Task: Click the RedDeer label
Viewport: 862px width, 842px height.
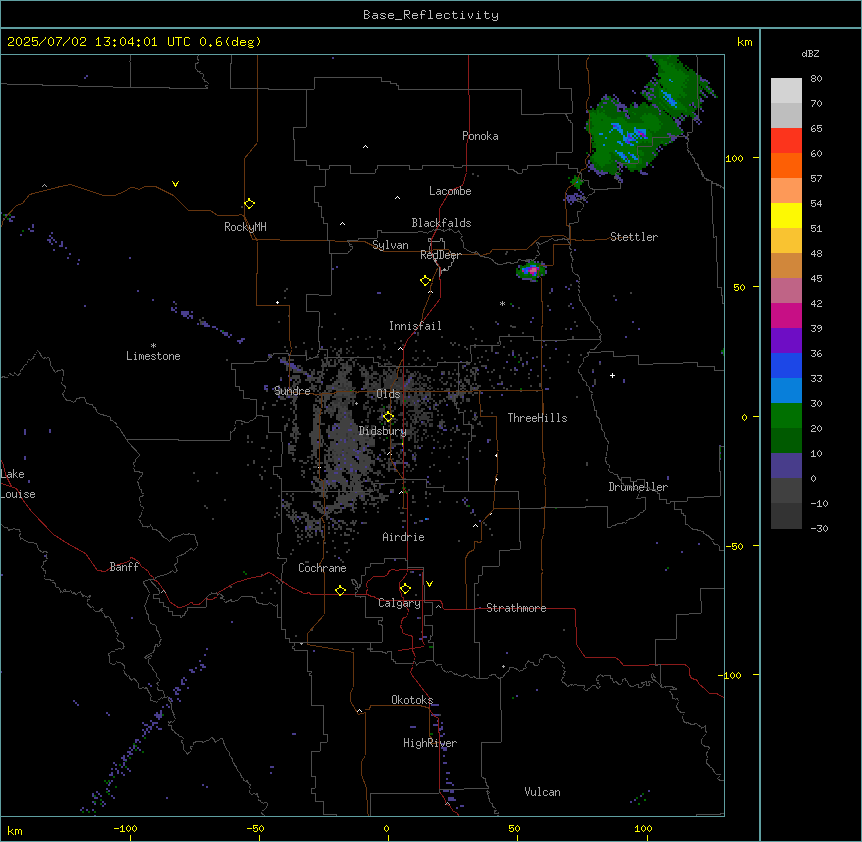Action: (x=440, y=255)
